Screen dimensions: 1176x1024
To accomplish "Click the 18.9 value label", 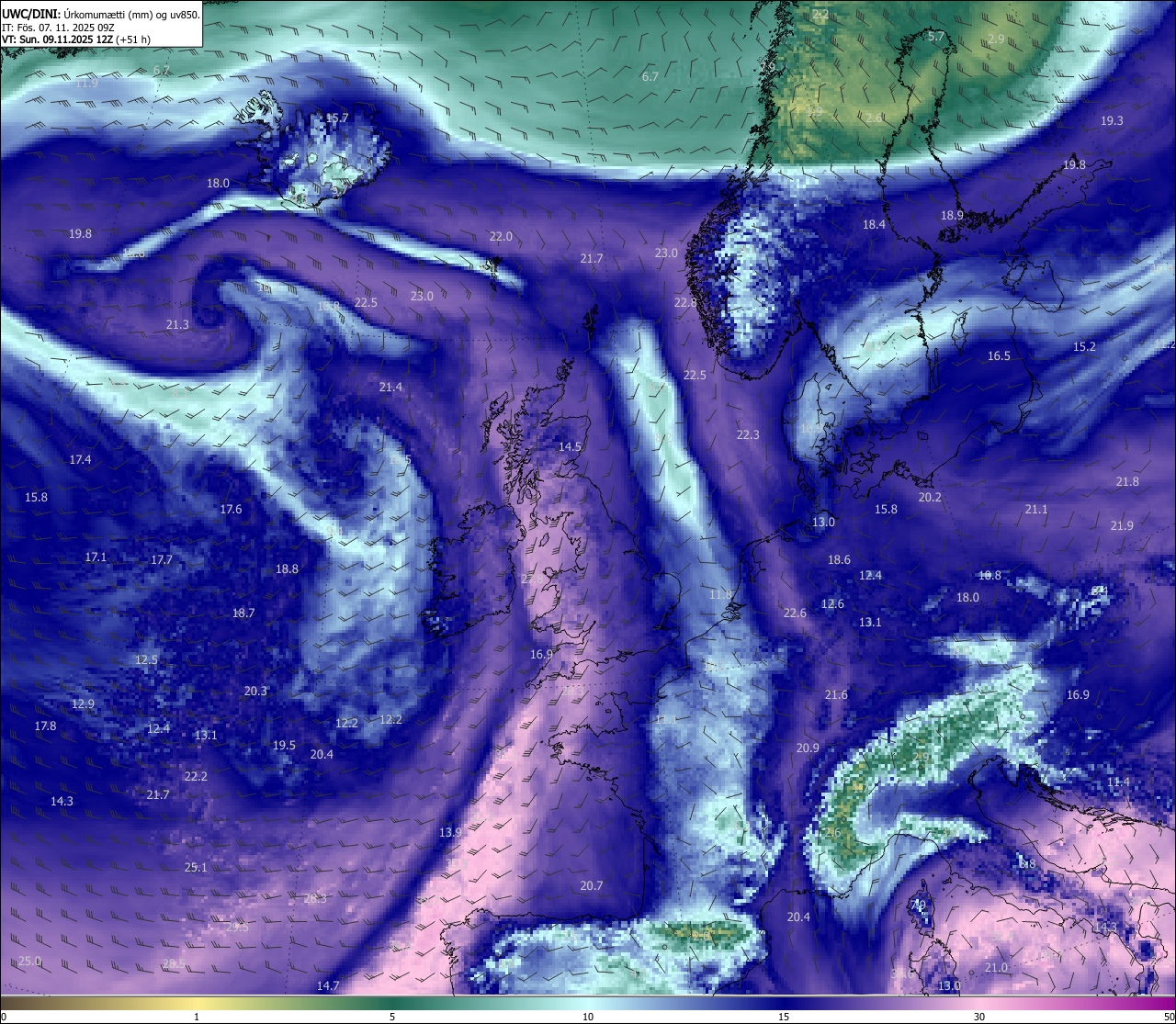I will [952, 215].
